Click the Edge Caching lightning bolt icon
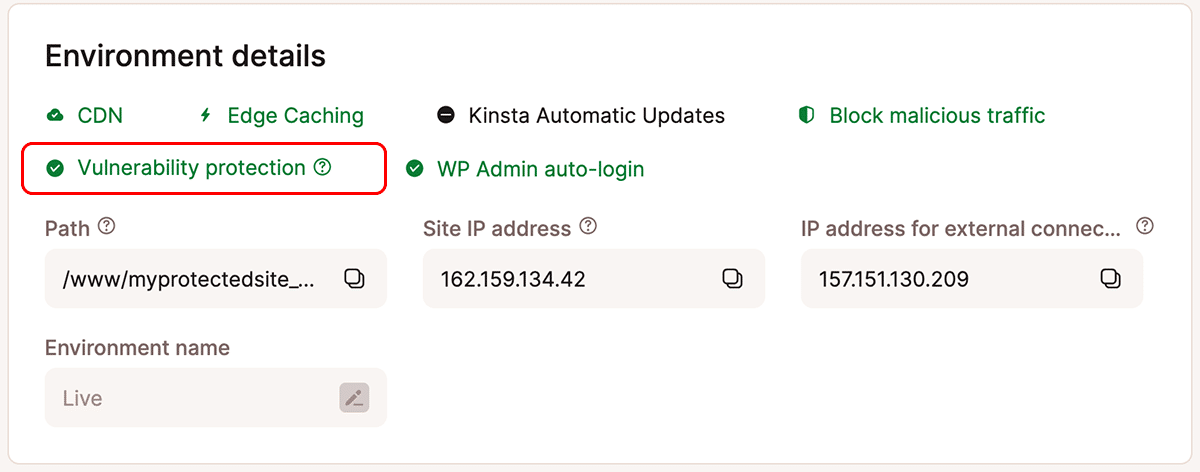The width and height of the screenshot is (1200, 472). [x=206, y=115]
